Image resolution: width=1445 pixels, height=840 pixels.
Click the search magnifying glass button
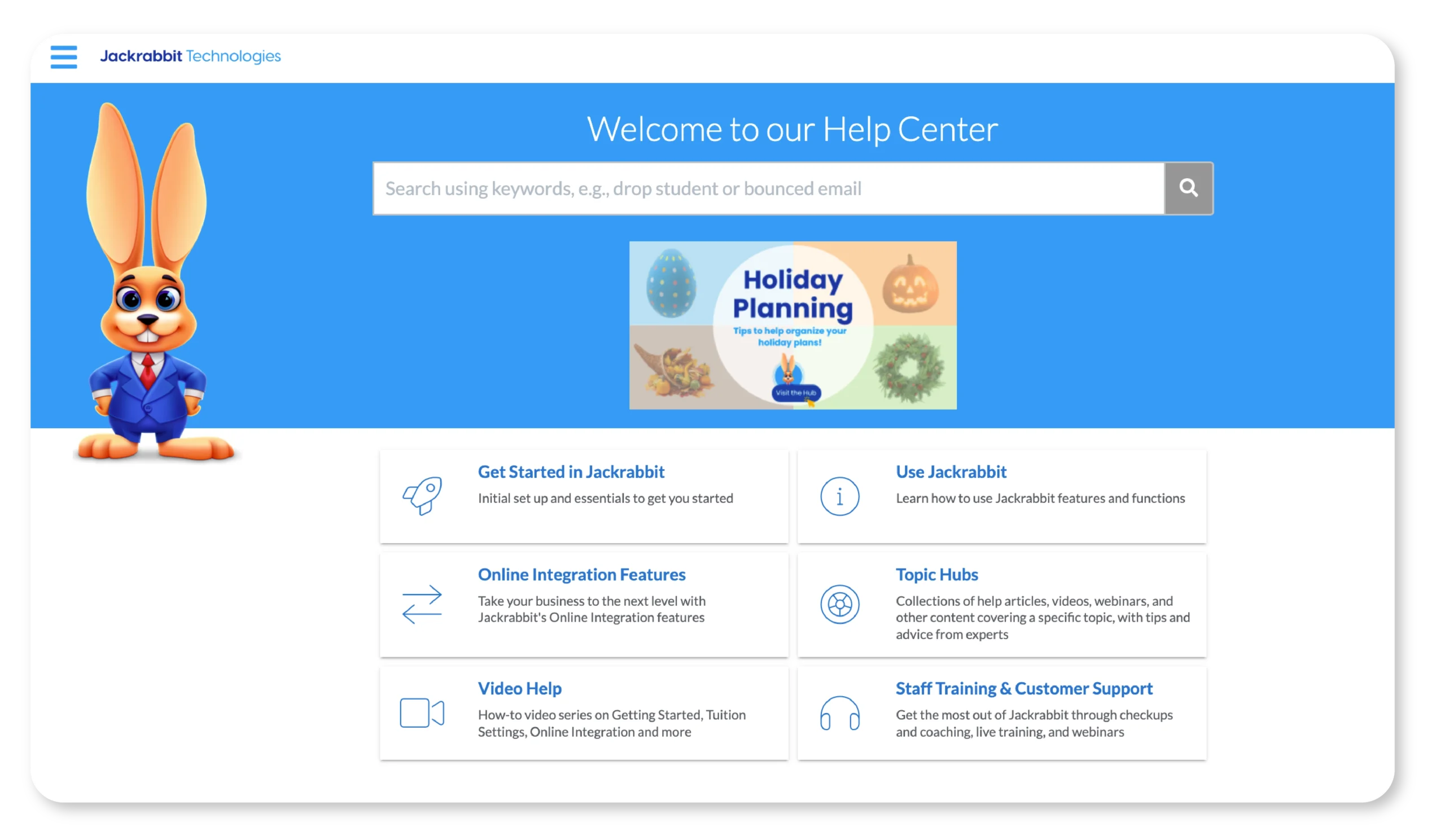tap(1188, 188)
